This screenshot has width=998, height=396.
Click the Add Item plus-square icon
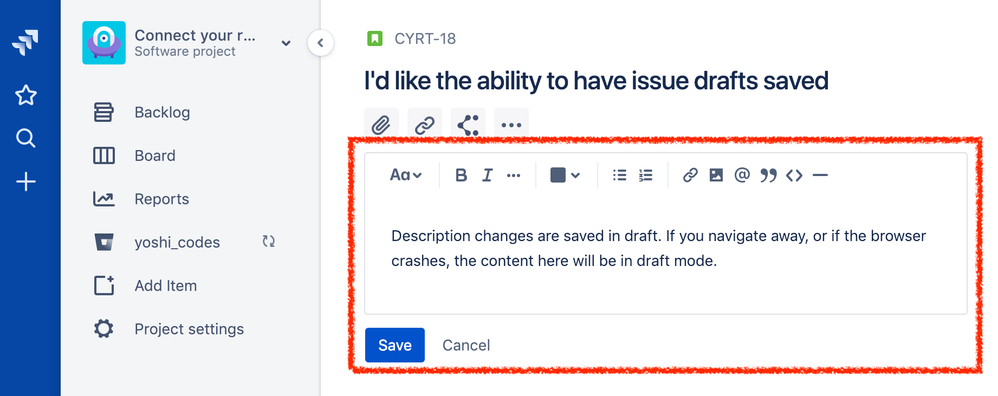click(x=104, y=286)
